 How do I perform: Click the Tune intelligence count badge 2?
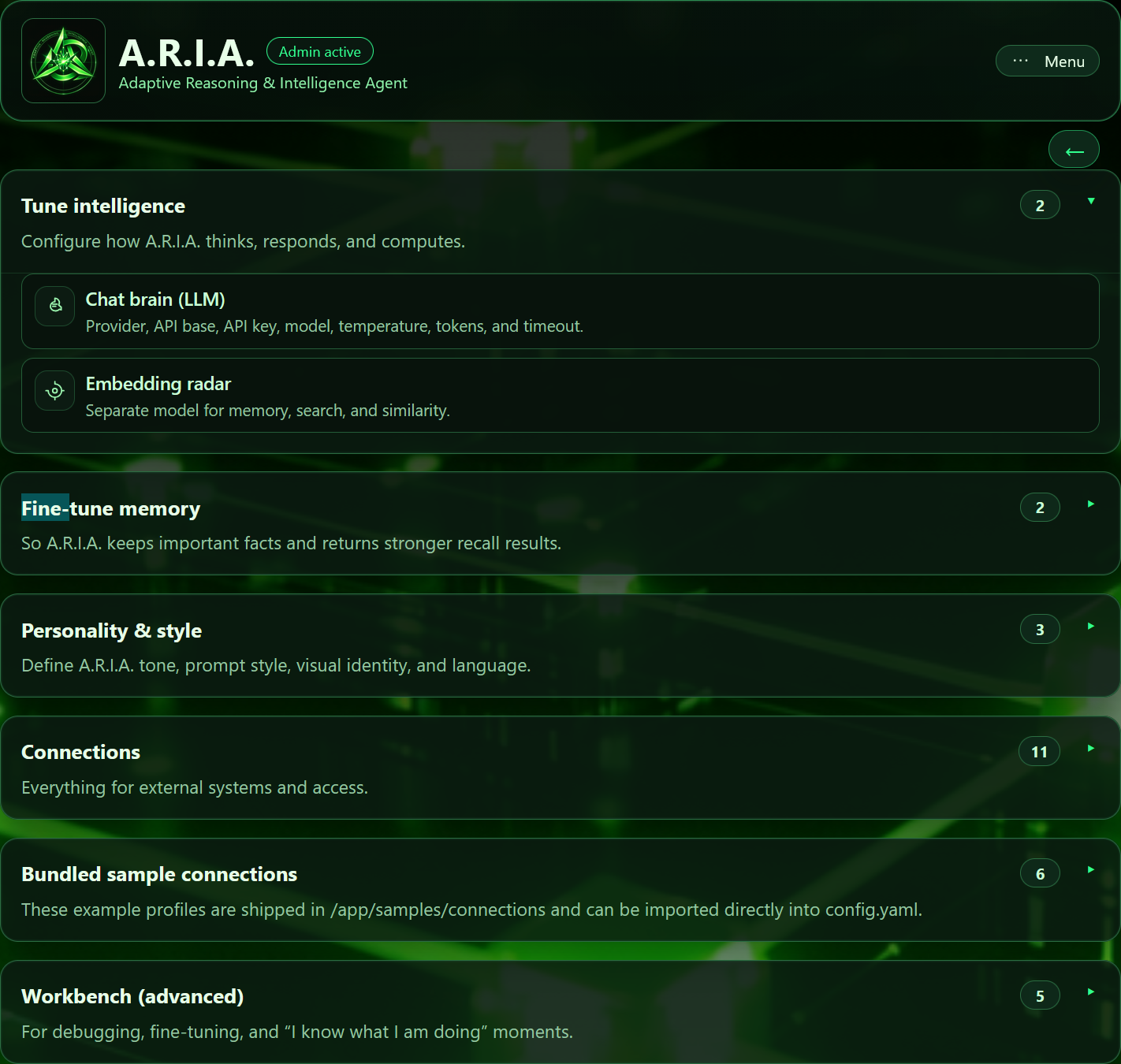pos(1040,205)
